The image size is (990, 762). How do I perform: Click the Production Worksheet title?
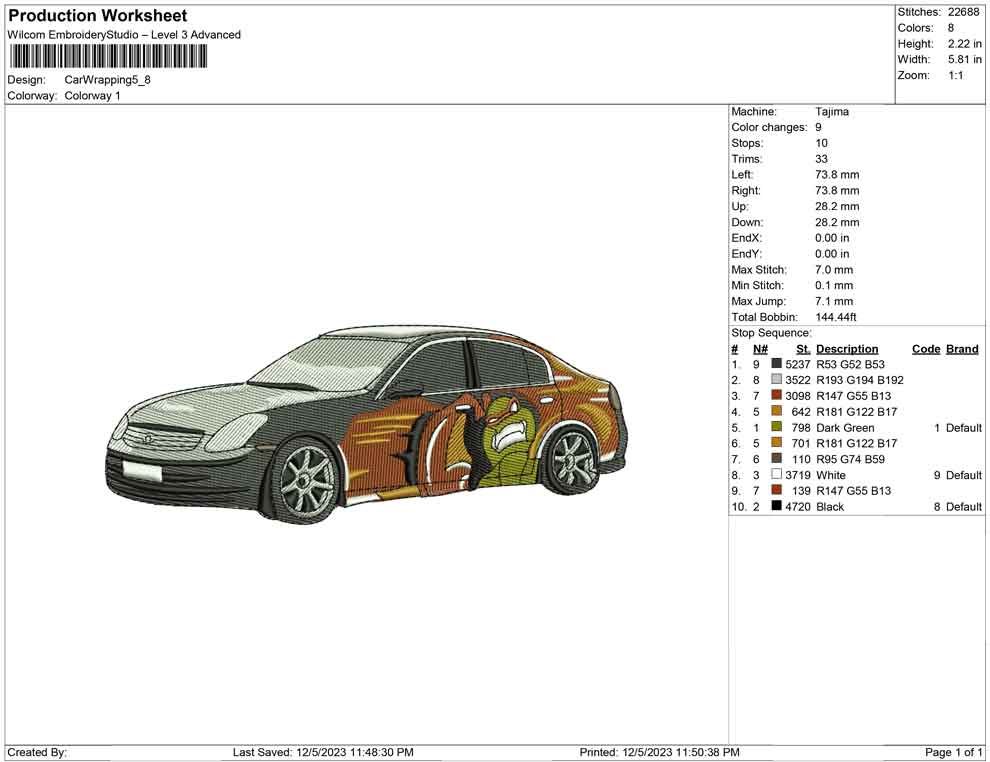98,16
